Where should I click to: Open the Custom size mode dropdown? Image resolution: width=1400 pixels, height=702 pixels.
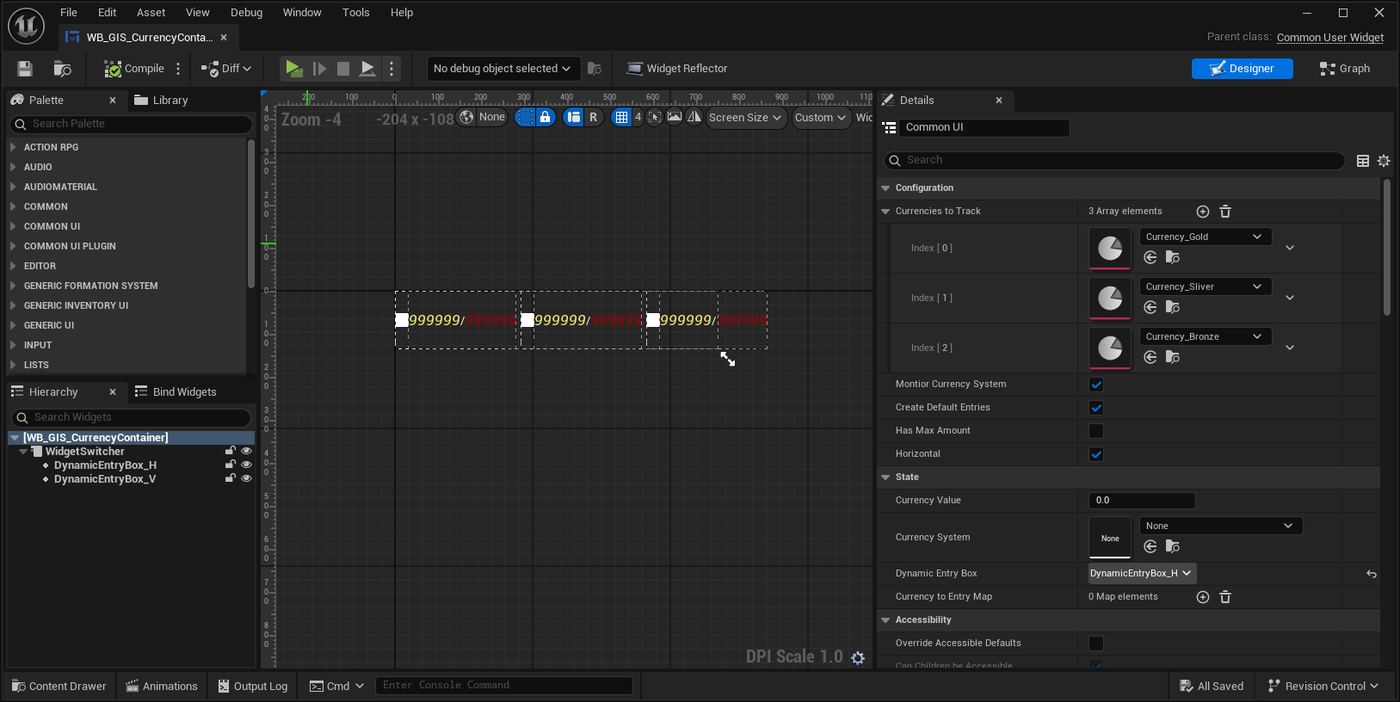coord(821,117)
